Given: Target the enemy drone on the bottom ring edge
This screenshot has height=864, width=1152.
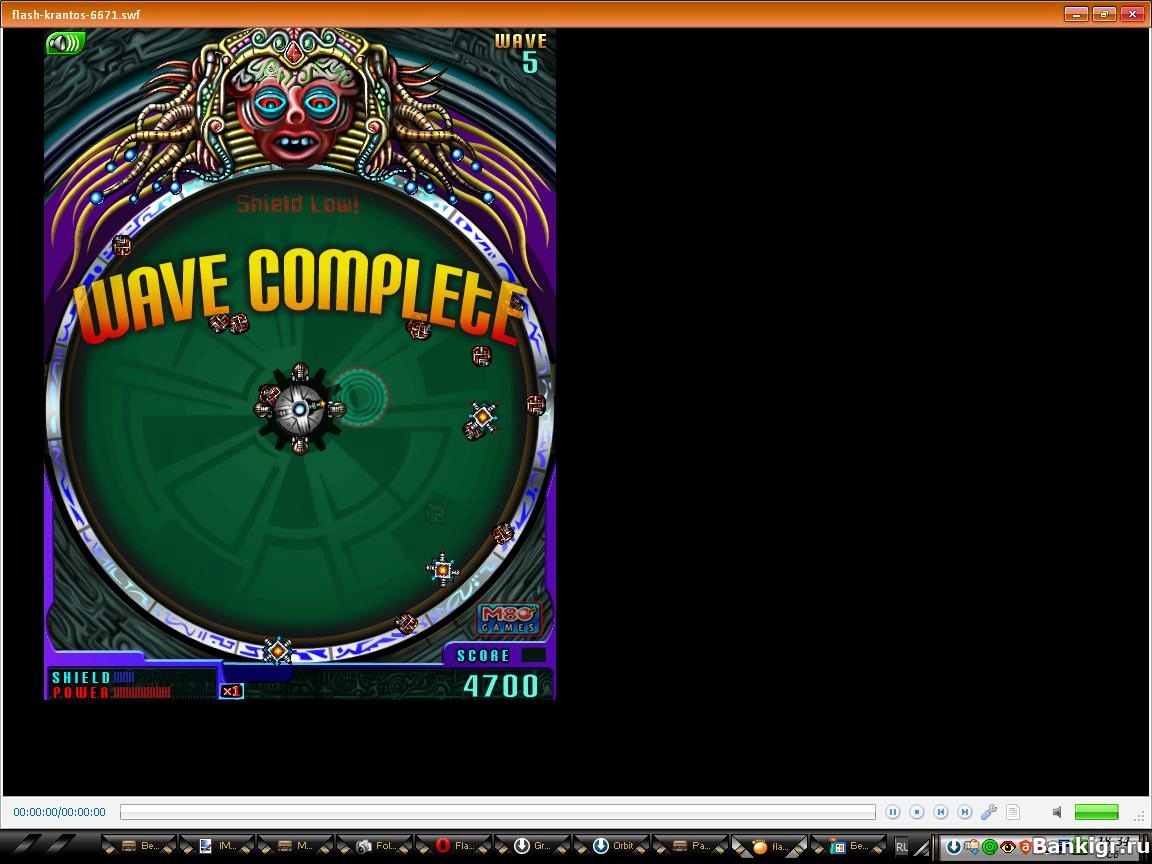Looking at the screenshot, I should (278, 650).
